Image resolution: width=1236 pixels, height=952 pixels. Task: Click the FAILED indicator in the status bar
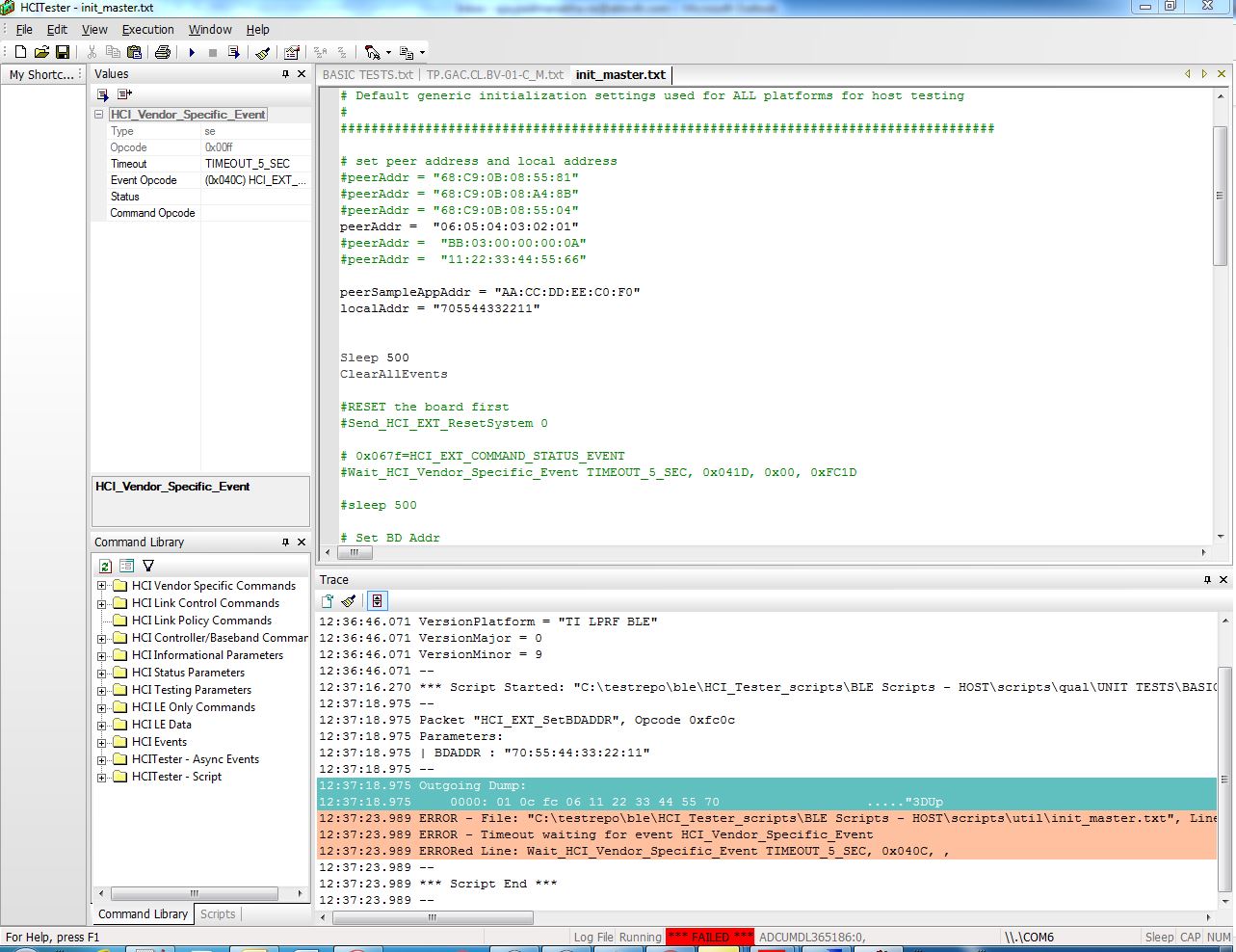pyautogui.click(x=709, y=936)
